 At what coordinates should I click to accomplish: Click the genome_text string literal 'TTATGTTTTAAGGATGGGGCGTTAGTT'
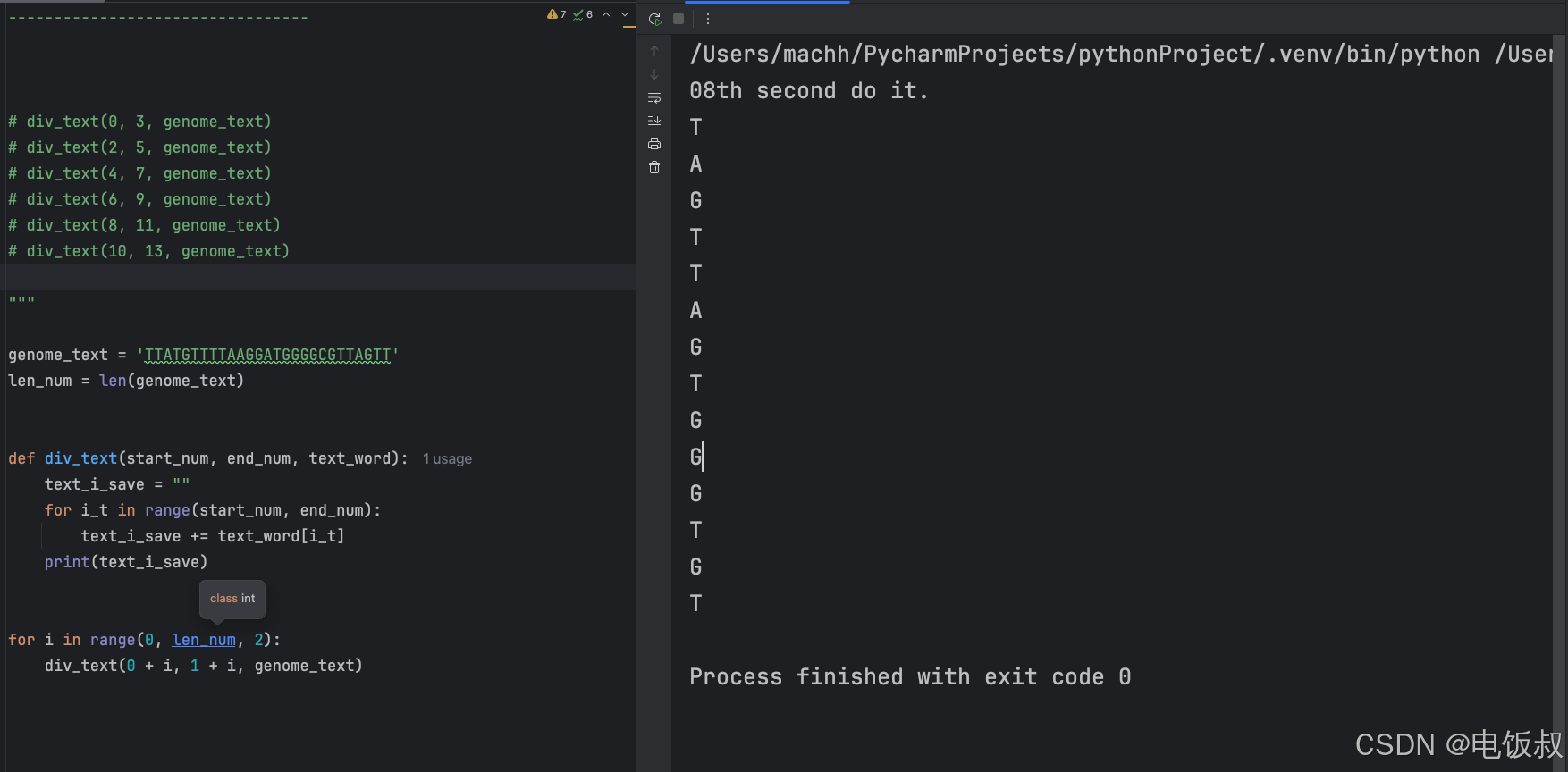(x=267, y=355)
